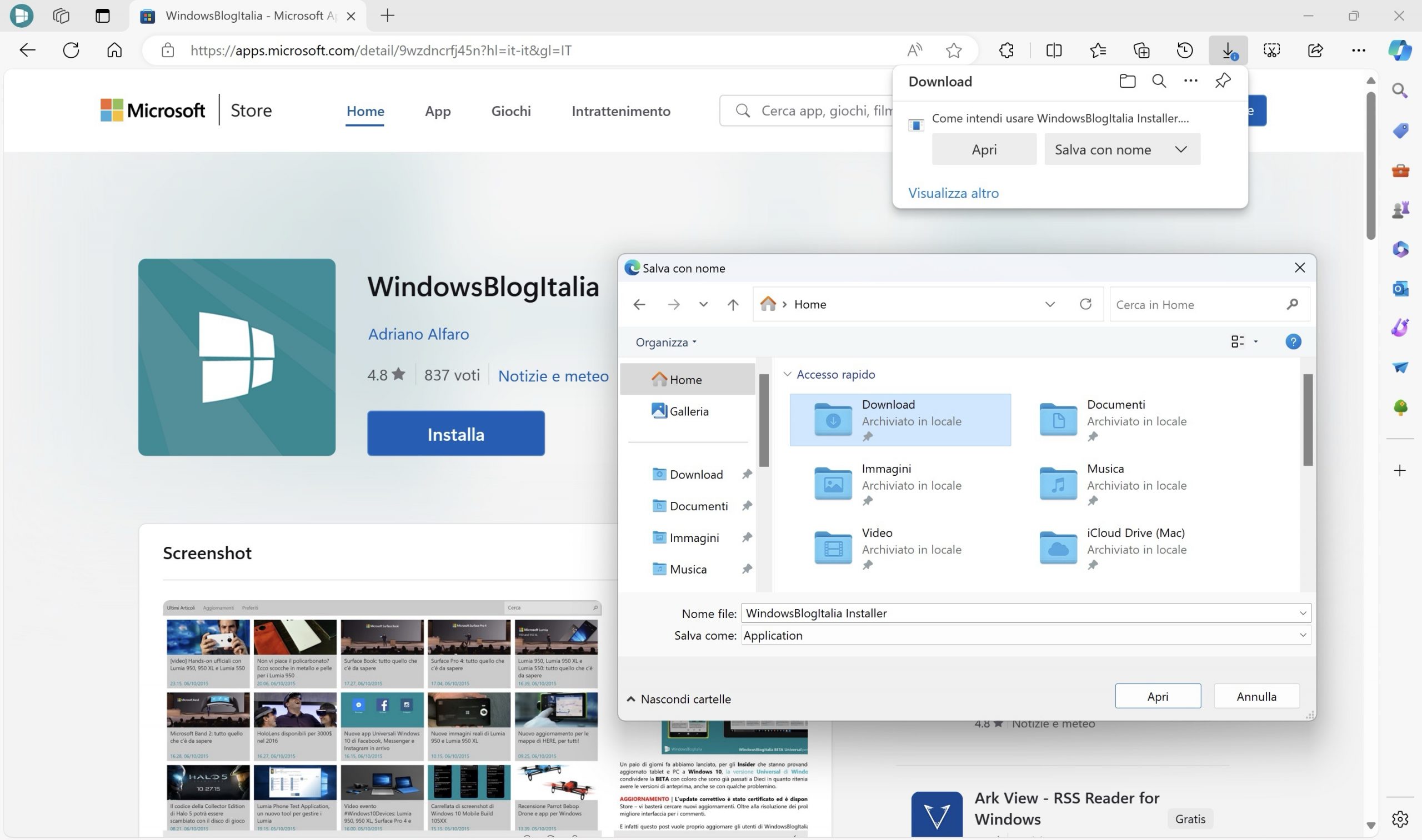The height and width of the screenshot is (840, 1422).
Task: Open a new tab with plus
Action: pos(387,16)
